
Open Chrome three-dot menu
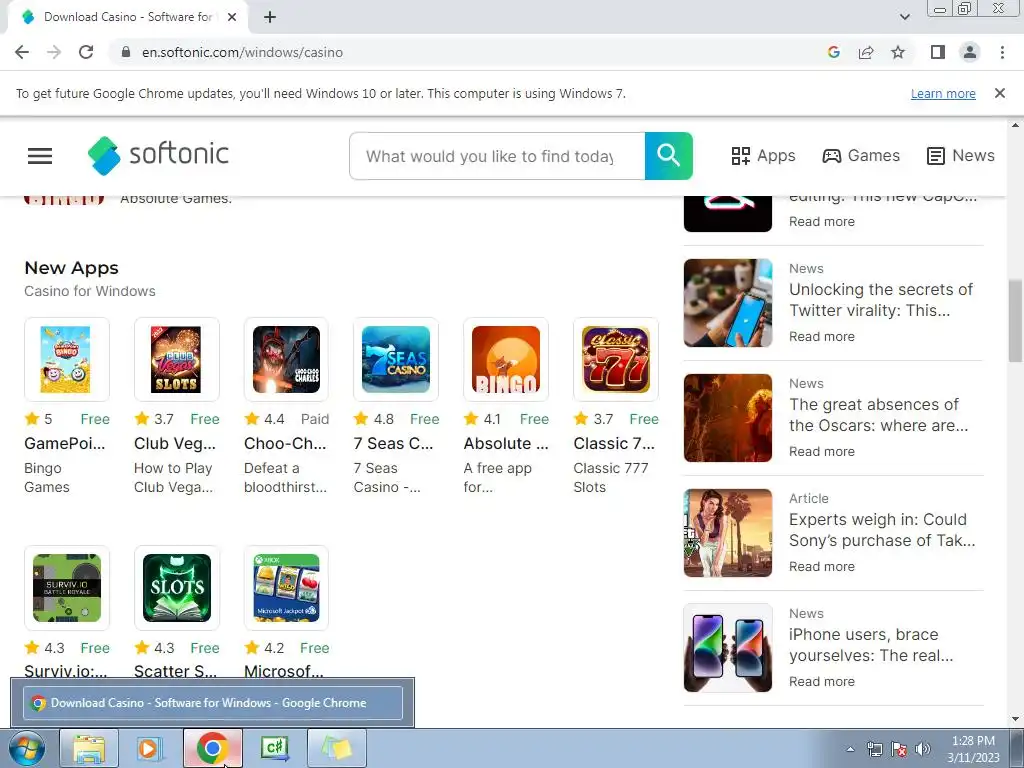(x=1002, y=52)
